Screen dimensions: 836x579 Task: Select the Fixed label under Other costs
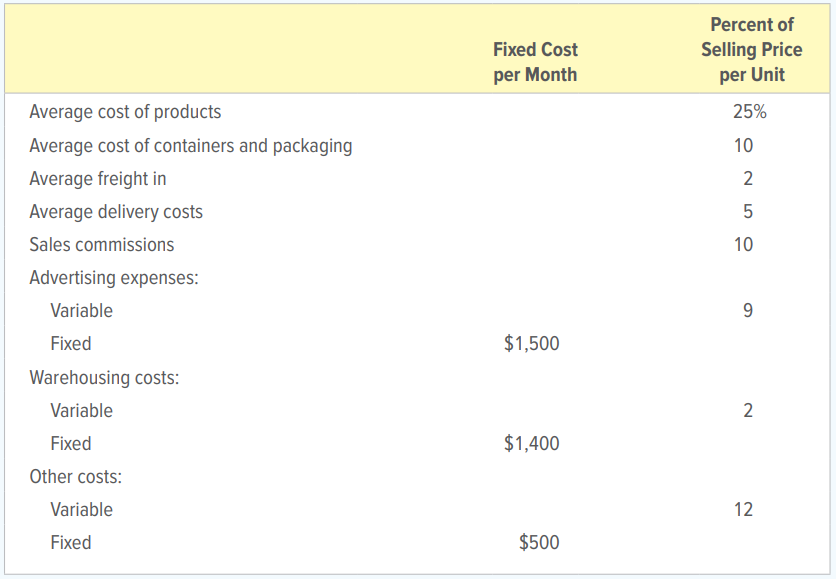tap(71, 543)
